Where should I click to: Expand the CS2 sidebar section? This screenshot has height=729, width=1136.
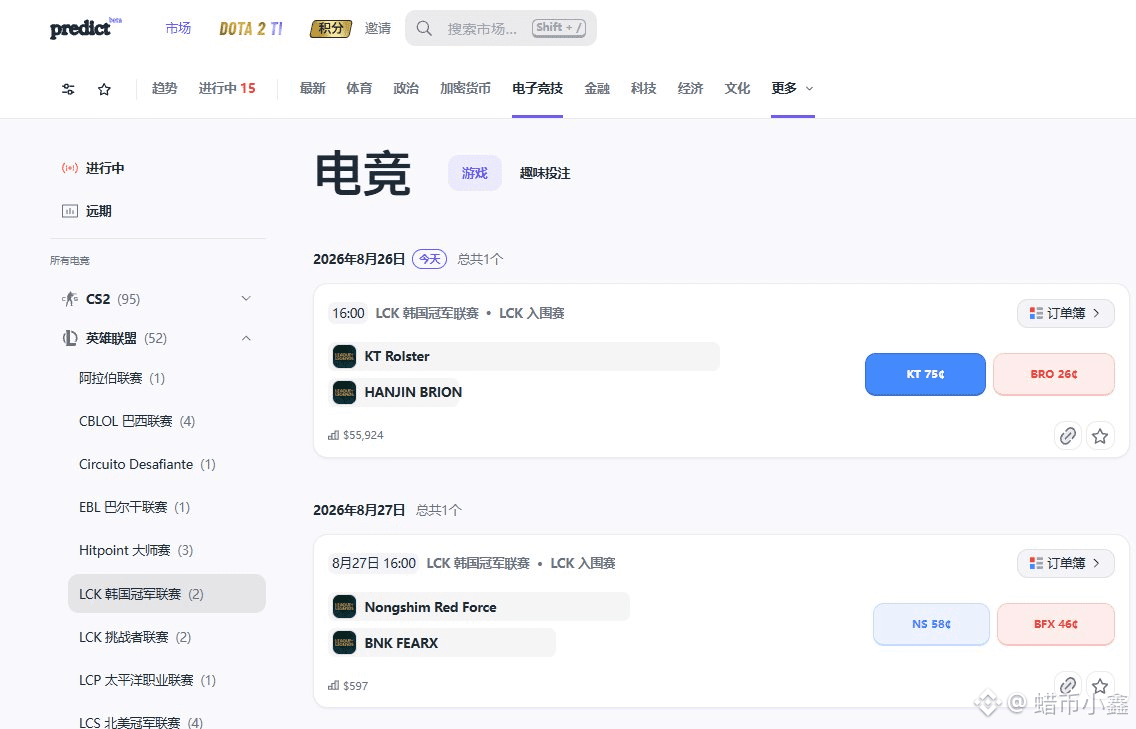pos(246,299)
